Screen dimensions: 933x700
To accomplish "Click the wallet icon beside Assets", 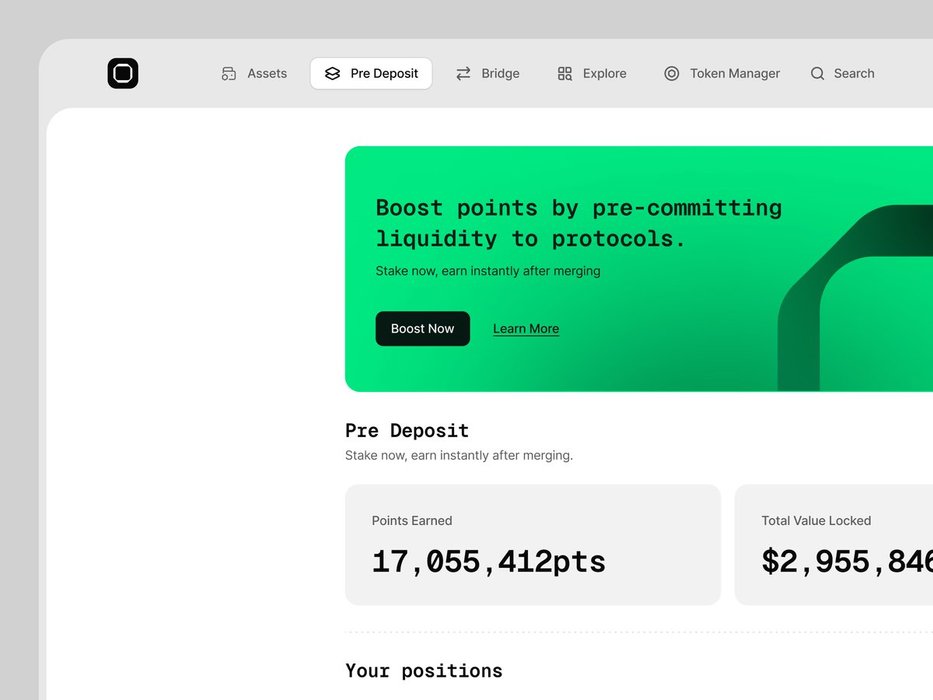I will [229, 73].
